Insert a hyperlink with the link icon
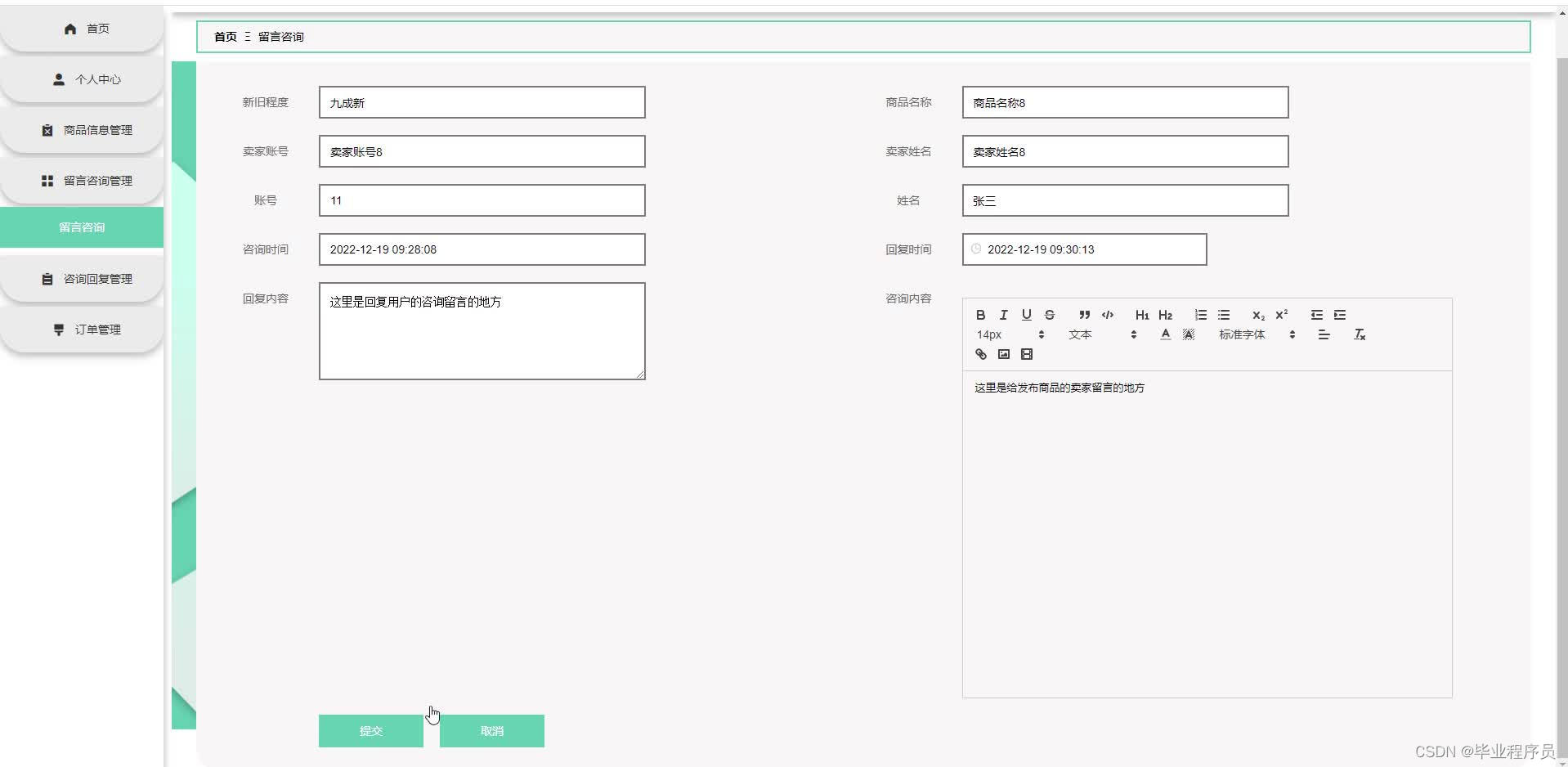Screen dimensions: 1568x767 [x=980, y=354]
